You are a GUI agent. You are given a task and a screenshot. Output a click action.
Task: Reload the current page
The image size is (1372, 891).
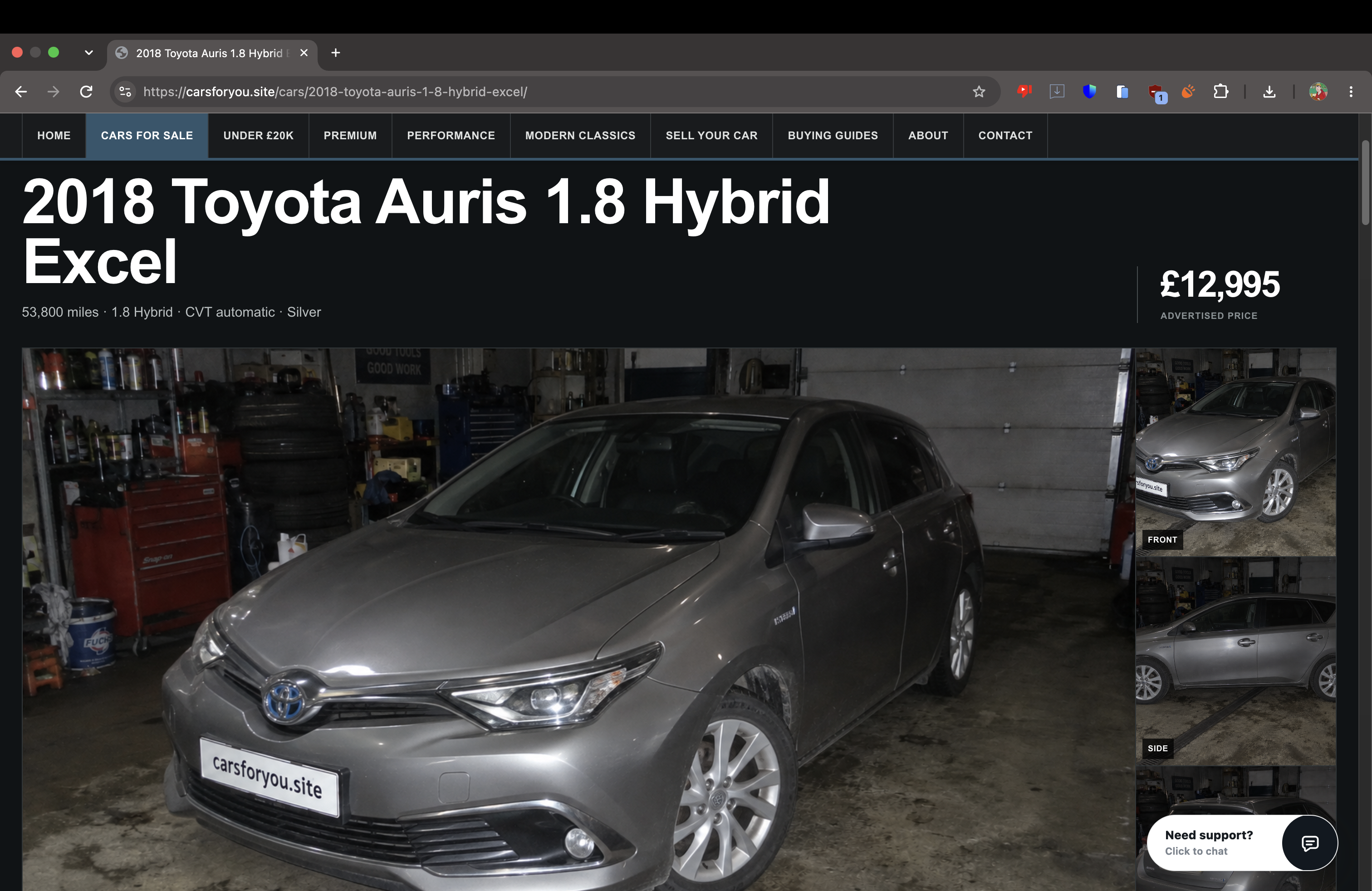(x=86, y=92)
